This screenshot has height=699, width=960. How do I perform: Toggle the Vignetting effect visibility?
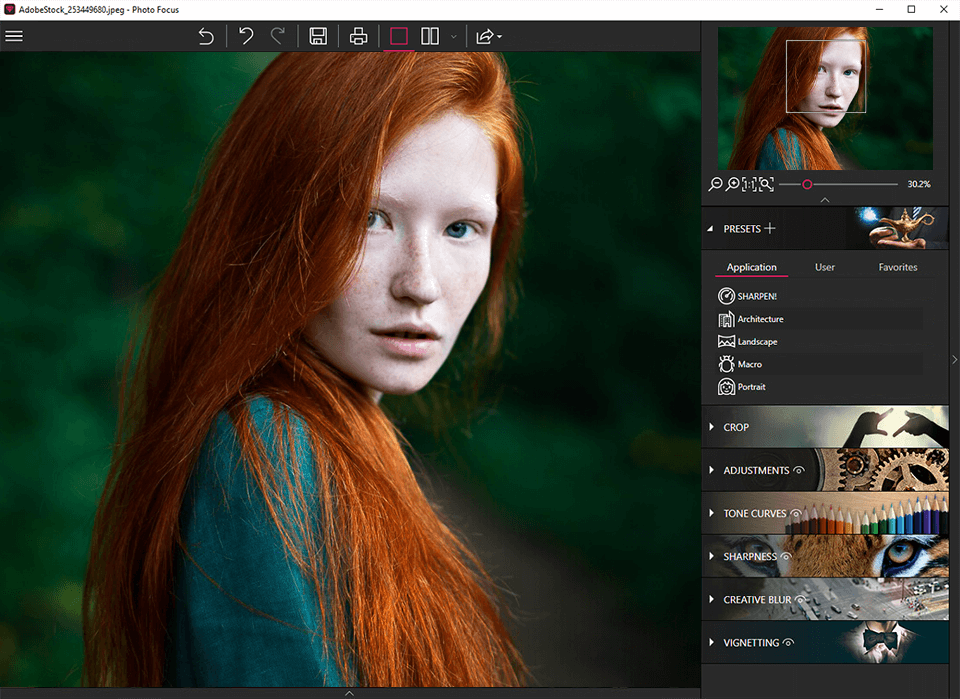pyautogui.click(x=787, y=642)
